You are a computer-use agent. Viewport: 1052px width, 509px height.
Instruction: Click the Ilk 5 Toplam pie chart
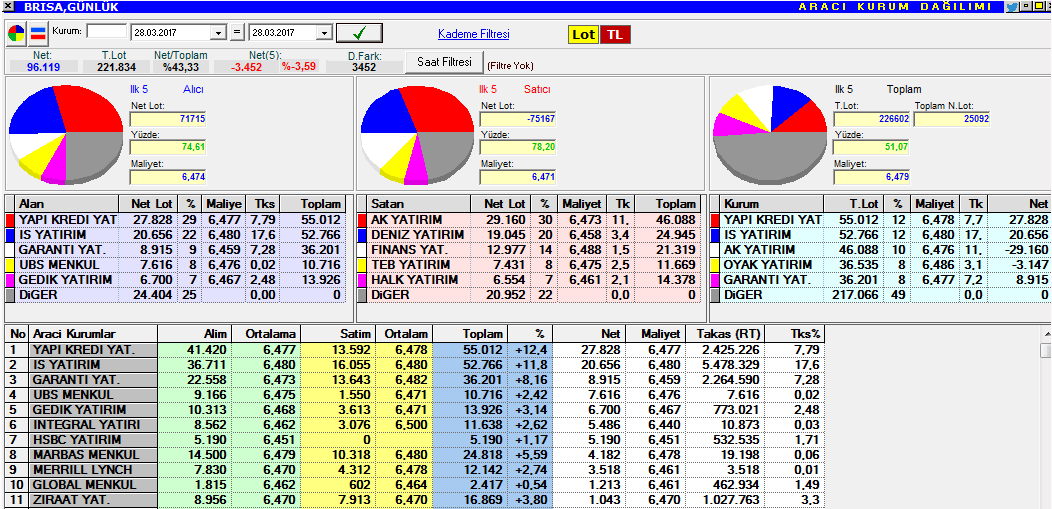(770, 134)
